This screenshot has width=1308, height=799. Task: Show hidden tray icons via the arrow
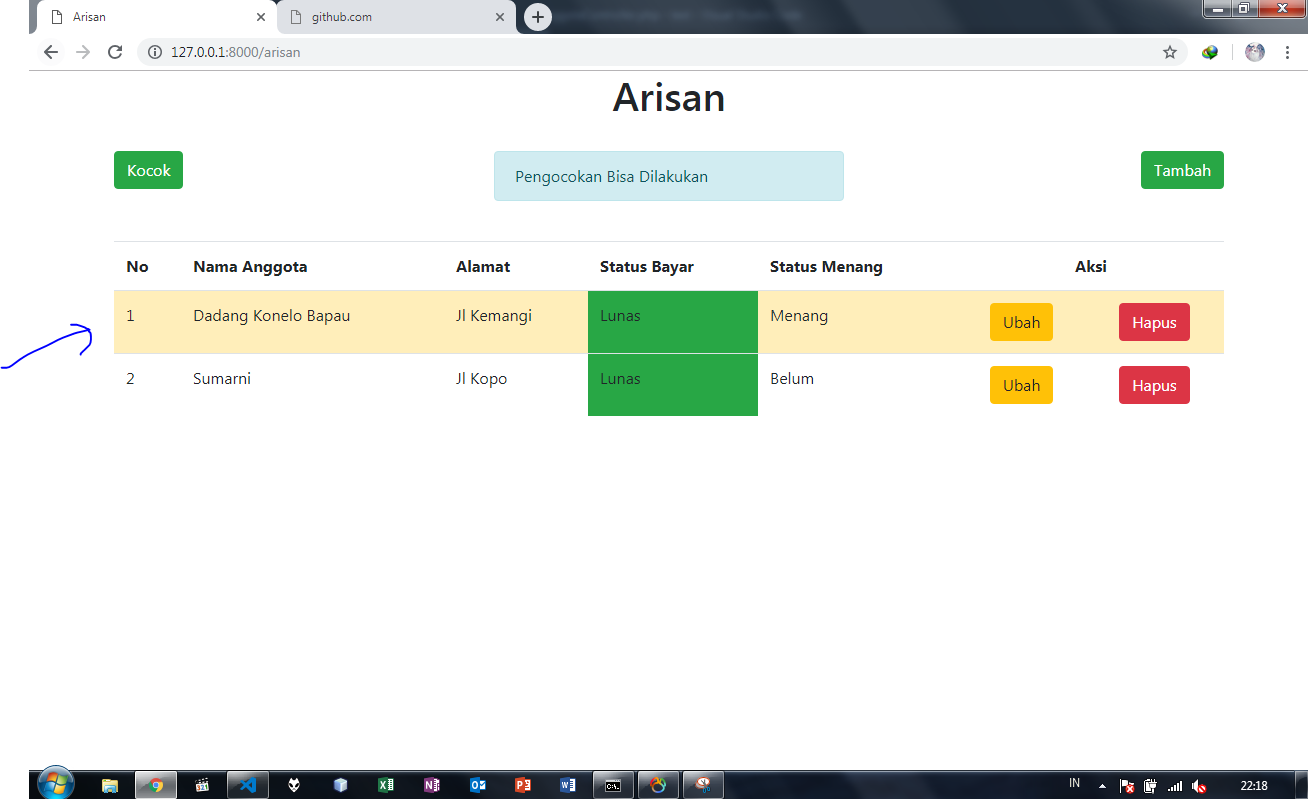point(1101,783)
